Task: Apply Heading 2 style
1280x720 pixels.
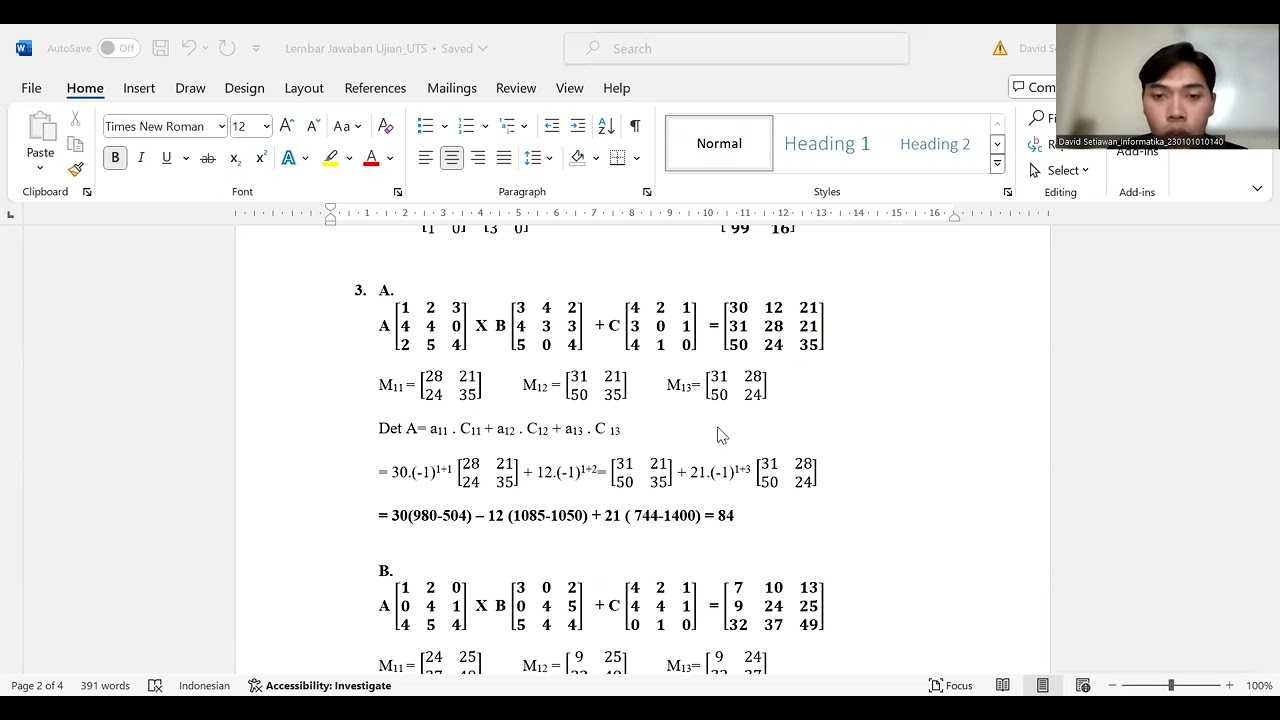Action: coord(935,143)
